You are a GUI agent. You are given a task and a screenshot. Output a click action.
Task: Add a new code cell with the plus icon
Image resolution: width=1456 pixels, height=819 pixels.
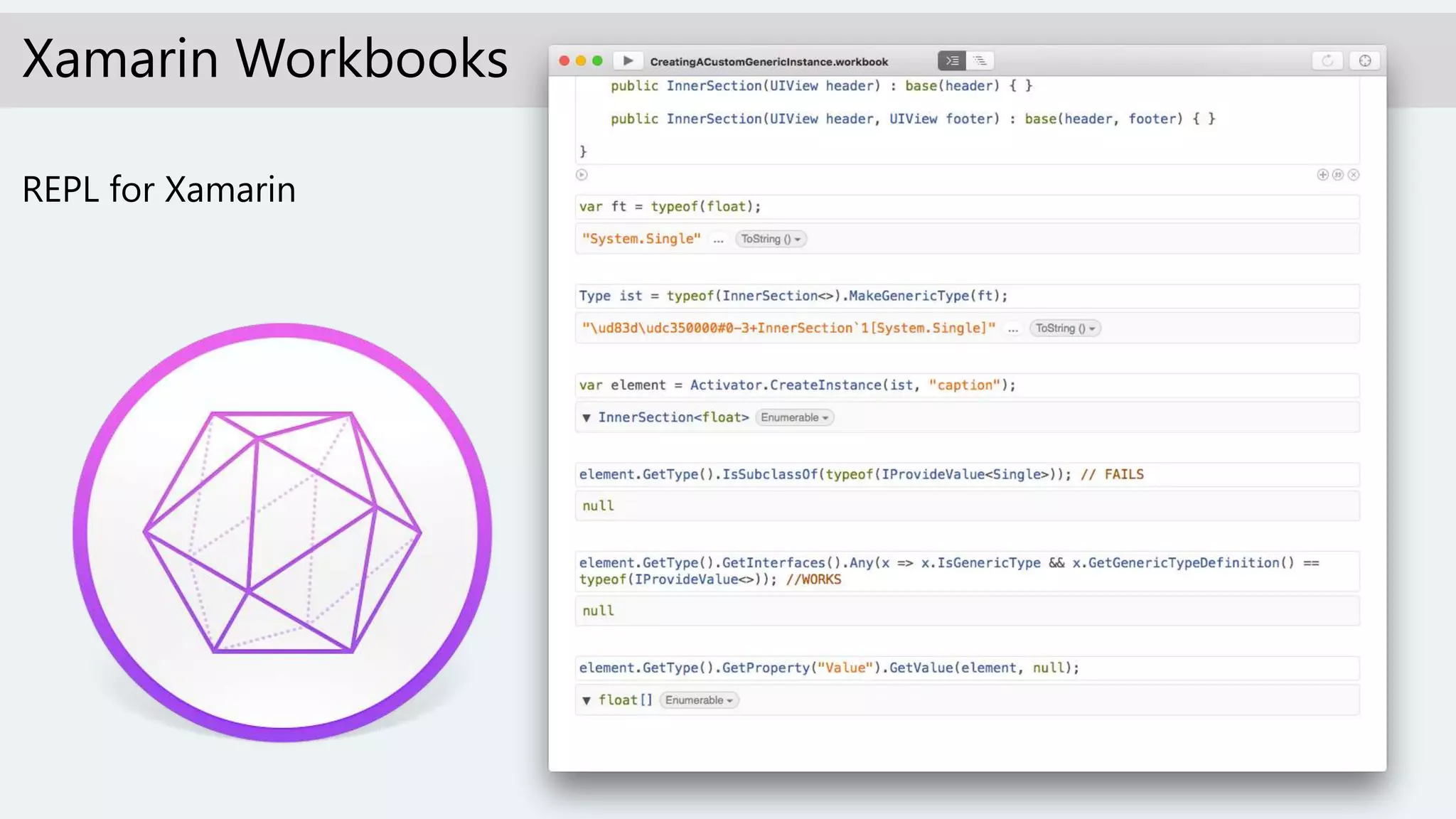pos(1322,175)
